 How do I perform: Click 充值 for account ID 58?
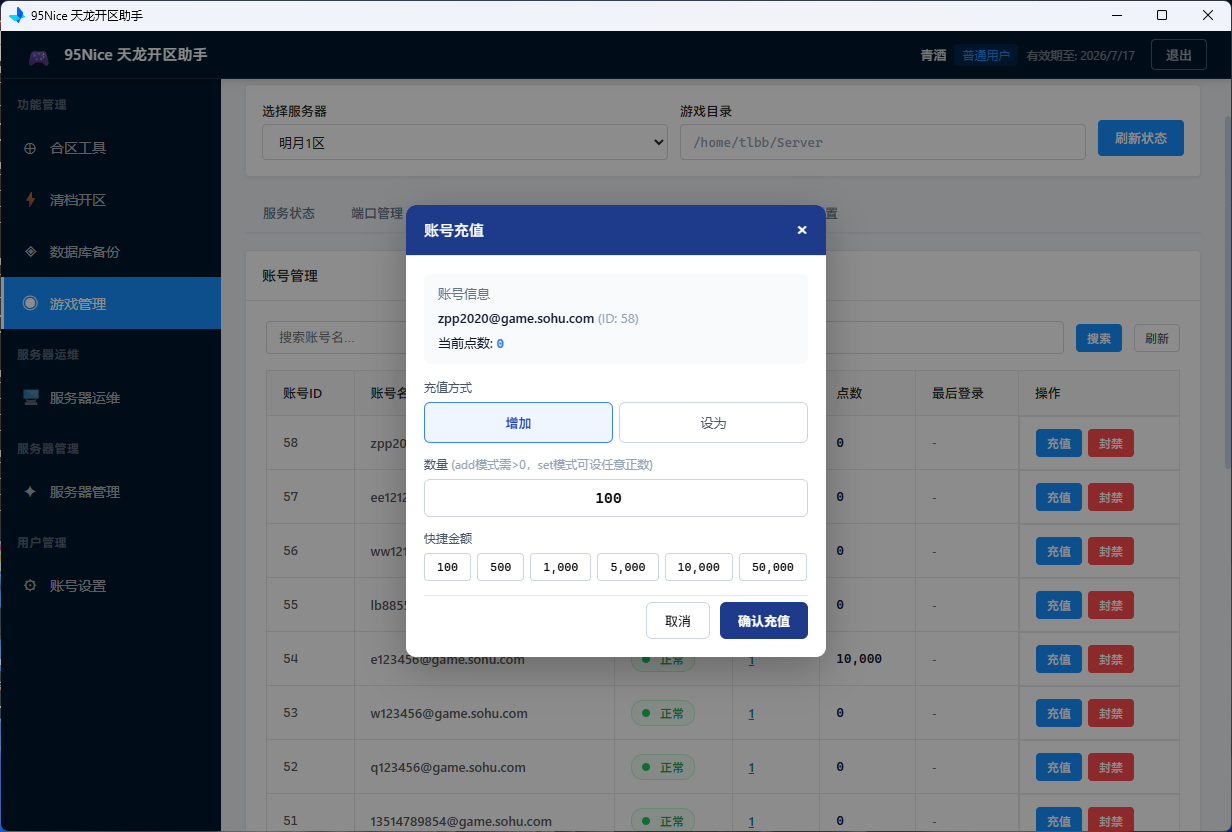(1059, 443)
